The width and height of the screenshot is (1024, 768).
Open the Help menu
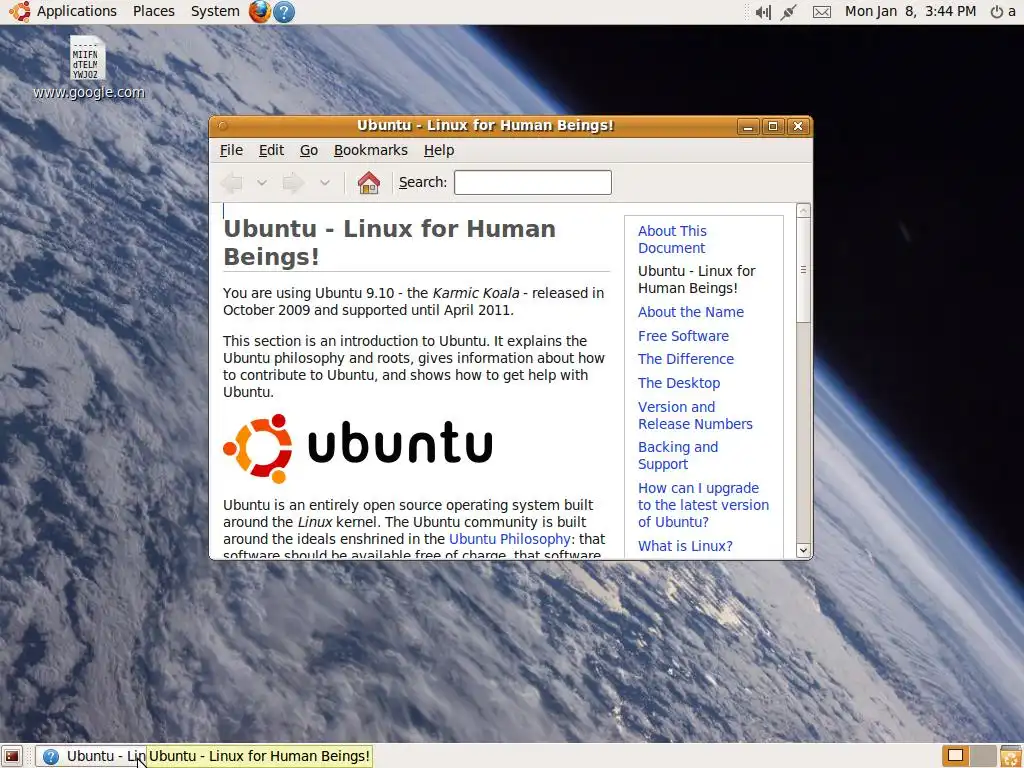click(439, 150)
